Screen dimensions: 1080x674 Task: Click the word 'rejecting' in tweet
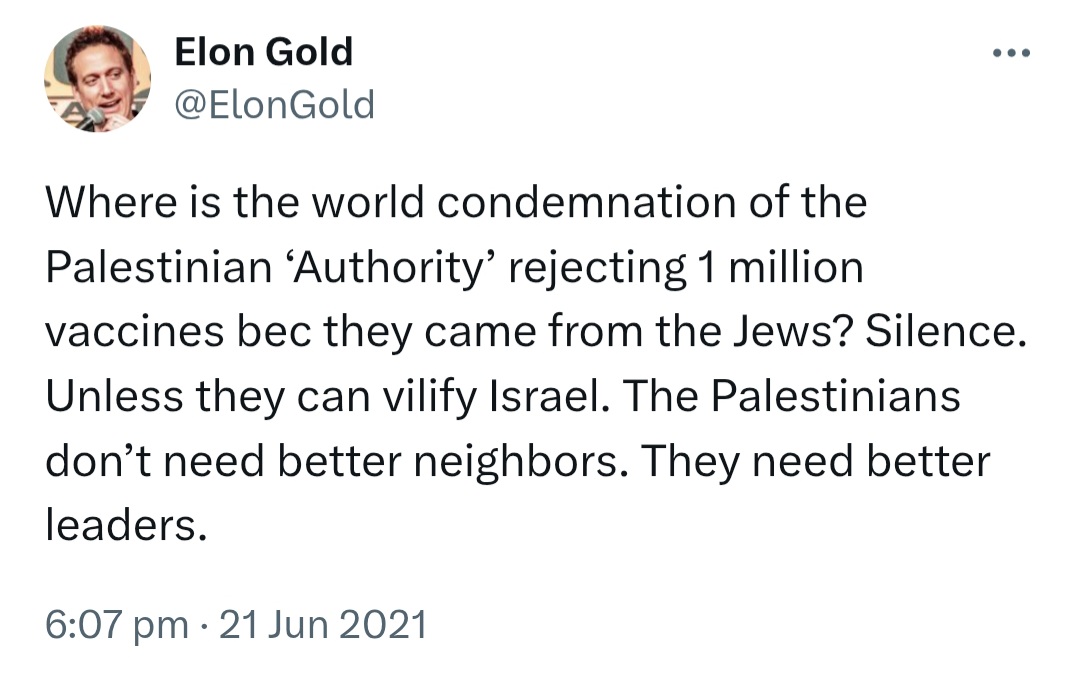597,268
